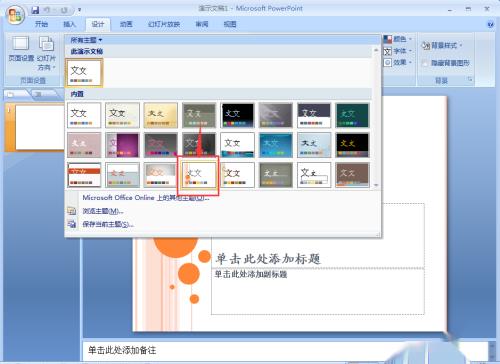Click the round Office button

pyautogui.click(x=15, y=15)
